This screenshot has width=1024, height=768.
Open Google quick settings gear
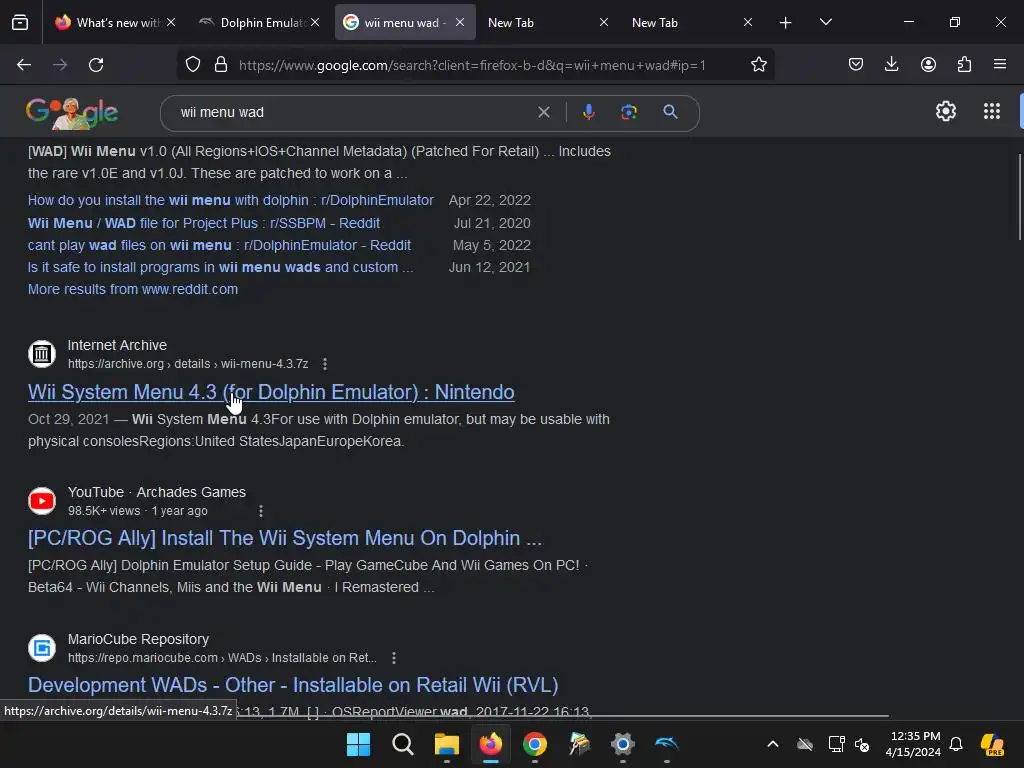(x=946, y=112)
